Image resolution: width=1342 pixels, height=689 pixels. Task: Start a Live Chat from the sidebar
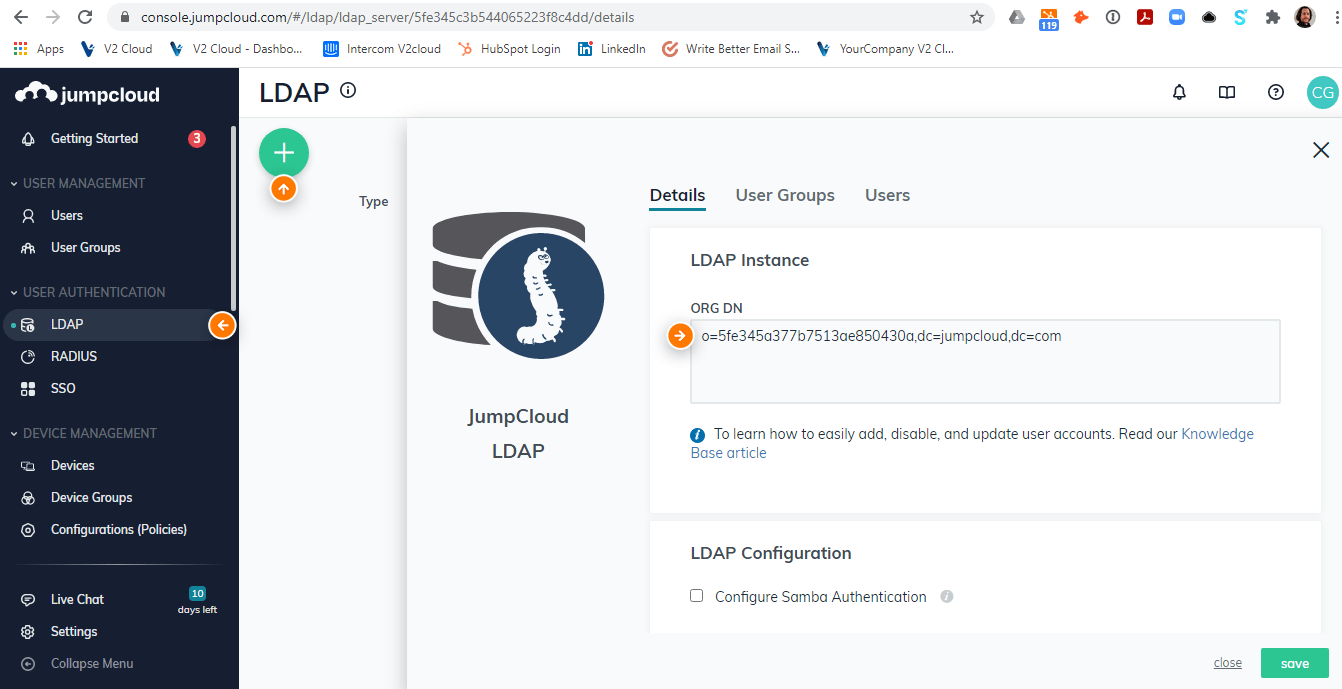(77, 599)
